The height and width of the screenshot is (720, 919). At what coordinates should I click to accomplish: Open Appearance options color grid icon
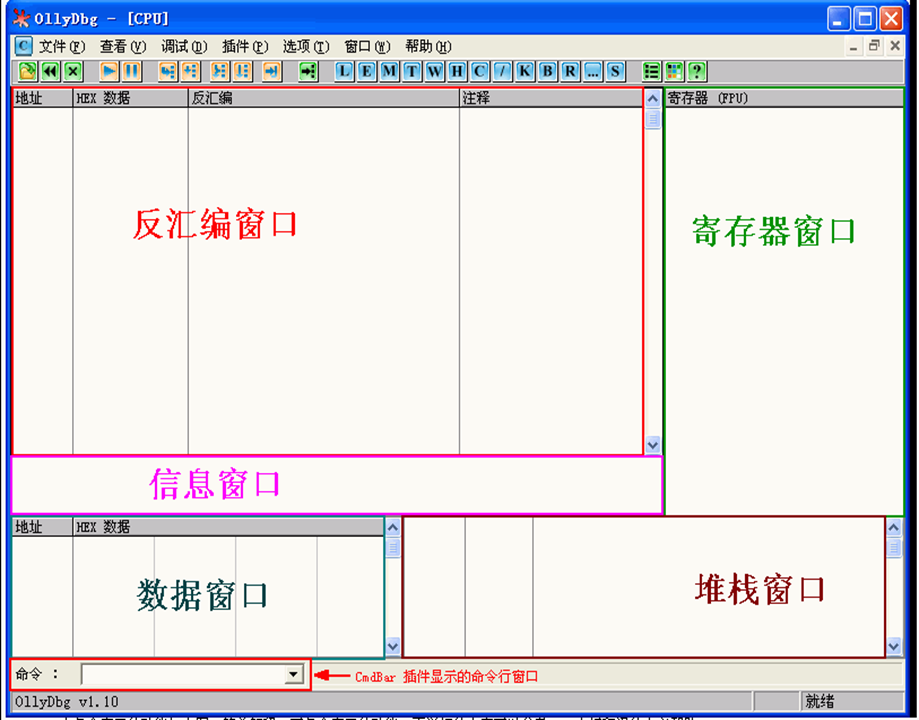point(674,72)
